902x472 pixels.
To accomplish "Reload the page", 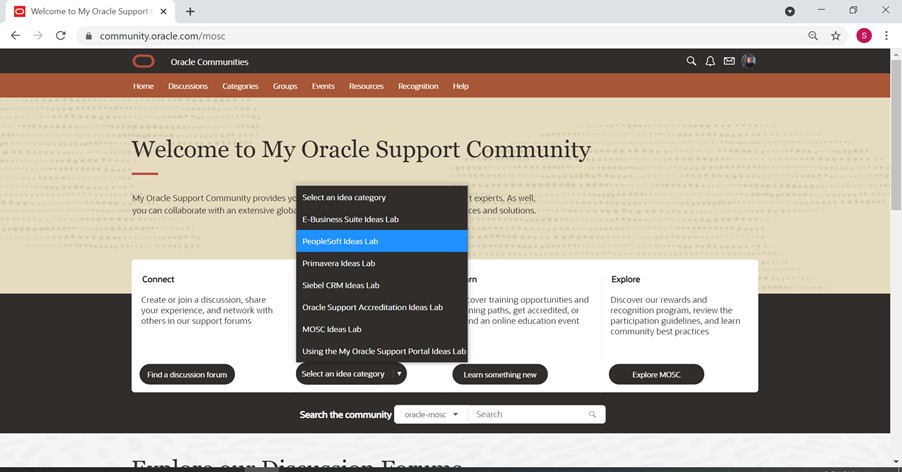I will 60,36.
